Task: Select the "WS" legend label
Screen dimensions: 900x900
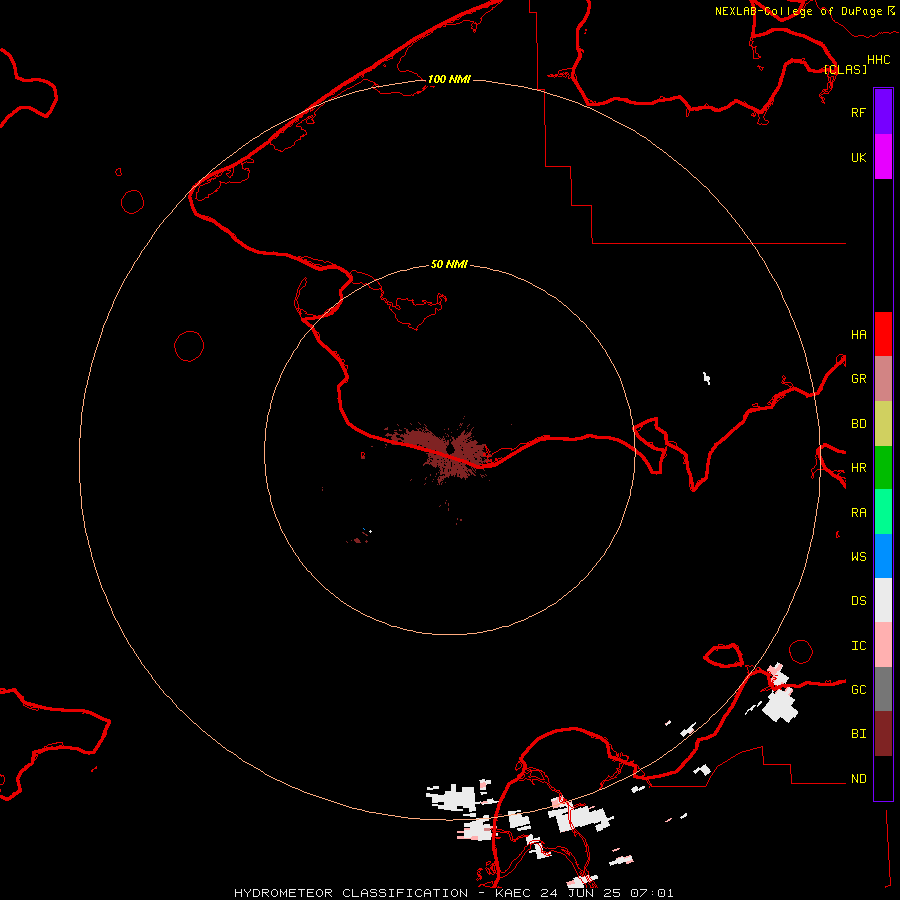Action: [858, 557]
